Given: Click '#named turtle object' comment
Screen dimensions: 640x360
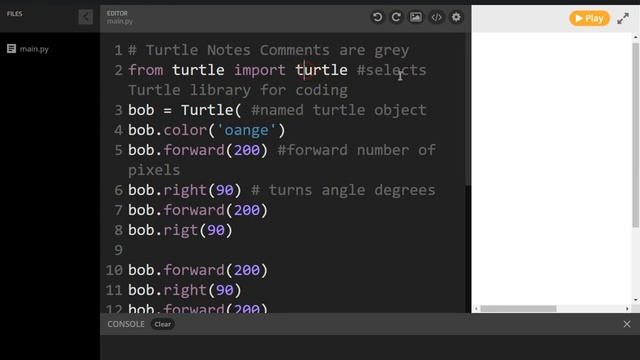Looking at the screenshot, I should (339, 110).
